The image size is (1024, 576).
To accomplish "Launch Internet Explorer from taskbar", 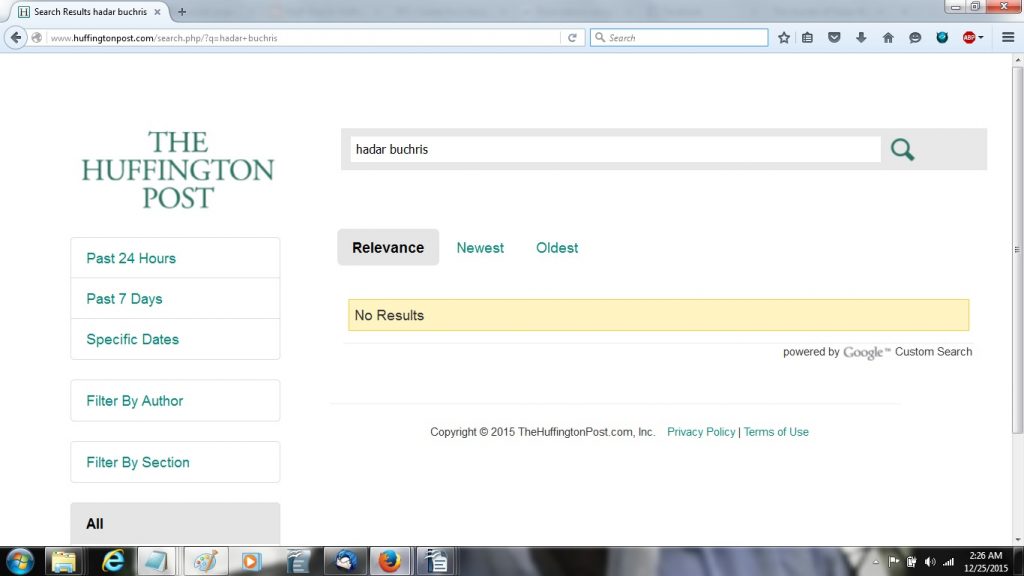I will coord(112,561).
